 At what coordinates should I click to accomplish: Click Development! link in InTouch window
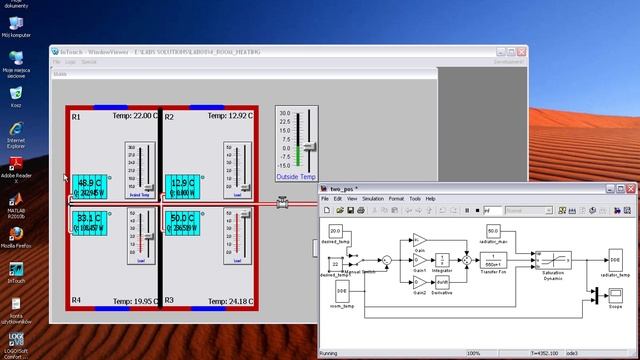(509, 62)
